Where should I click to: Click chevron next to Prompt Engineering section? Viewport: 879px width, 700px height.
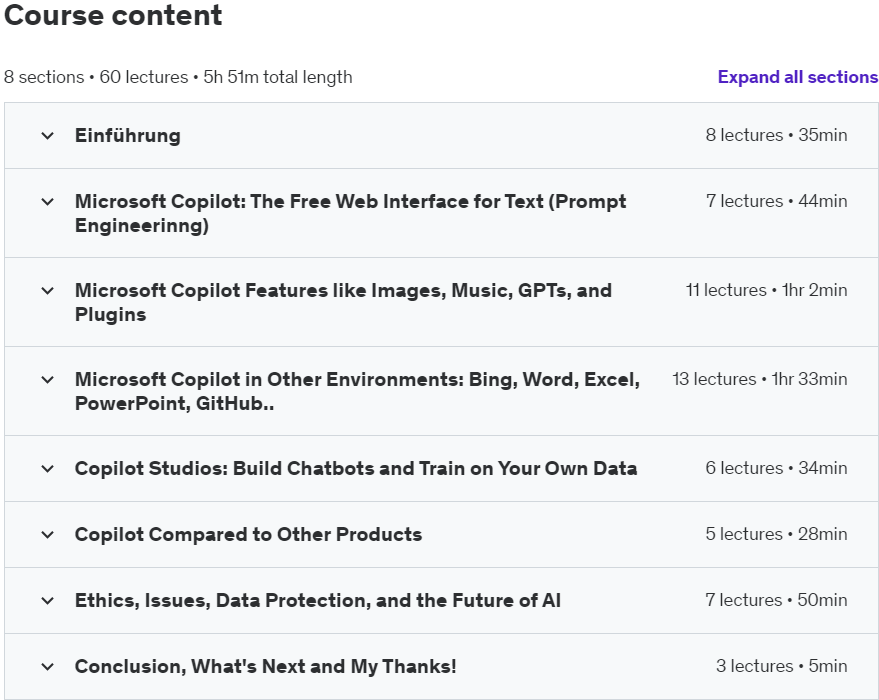click(x=47, y=202)
